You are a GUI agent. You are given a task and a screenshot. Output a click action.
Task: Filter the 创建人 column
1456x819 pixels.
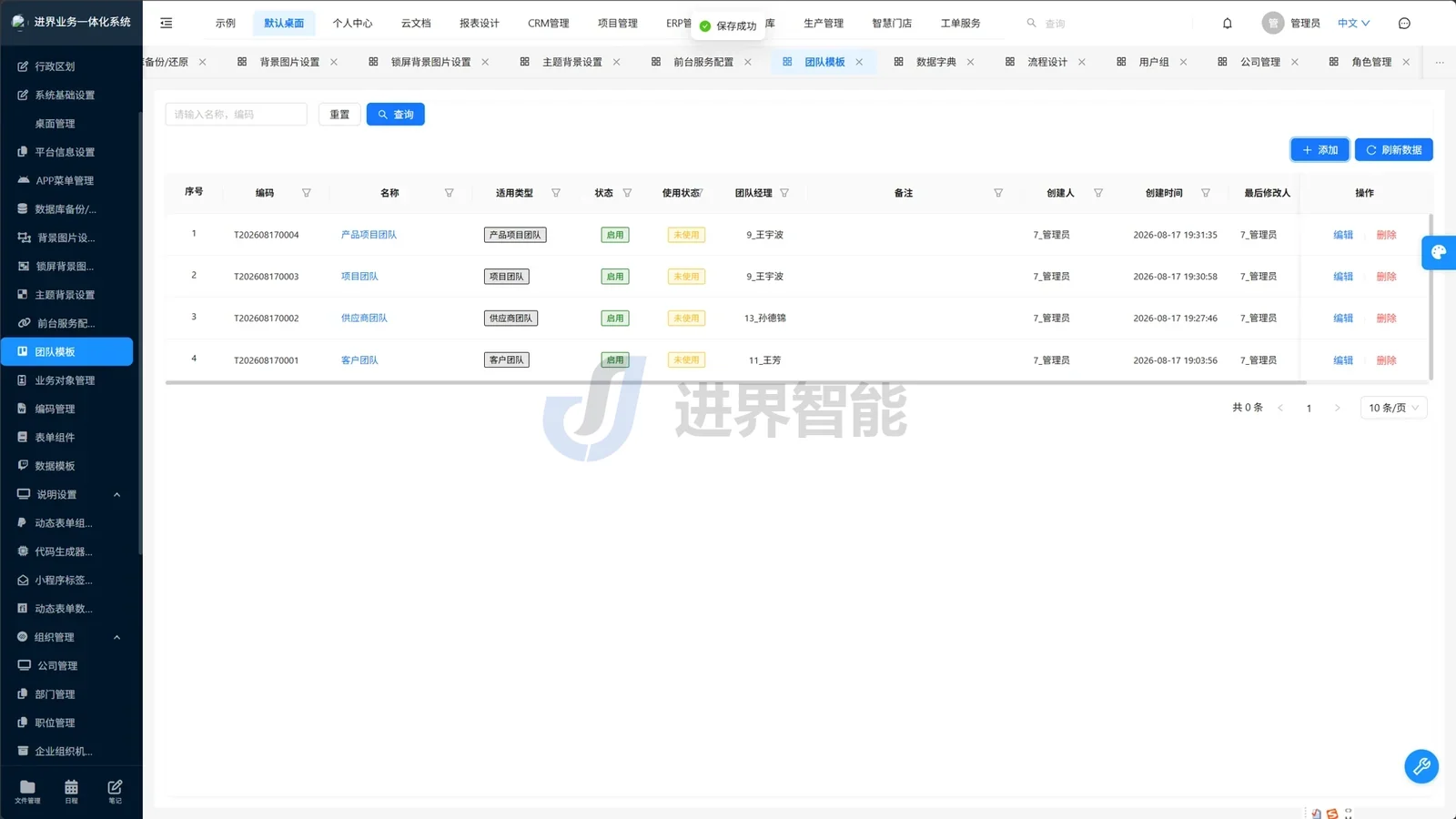[1098, 193]
